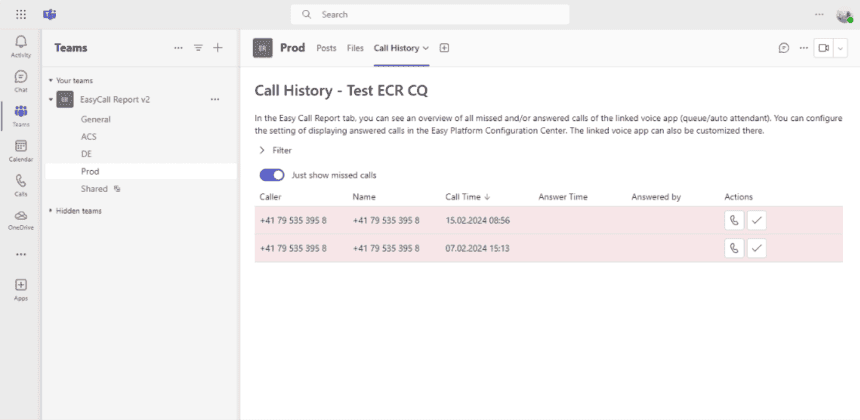
Task: Open meeting options dropdown arrow
Action: pyautogui.click(x=841, y=48)
